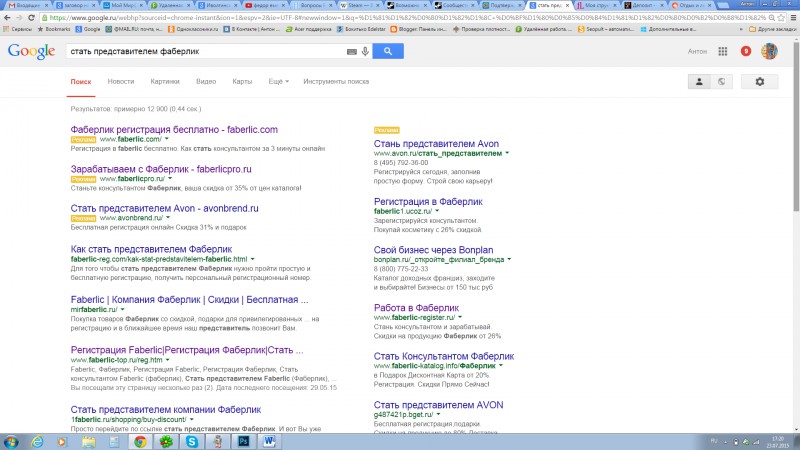The height and width of the screenshot is (450, 800).
Task: Expand dropdown arrow next to www.faberlicpro.ru
Action: click(x=170, y=179)
